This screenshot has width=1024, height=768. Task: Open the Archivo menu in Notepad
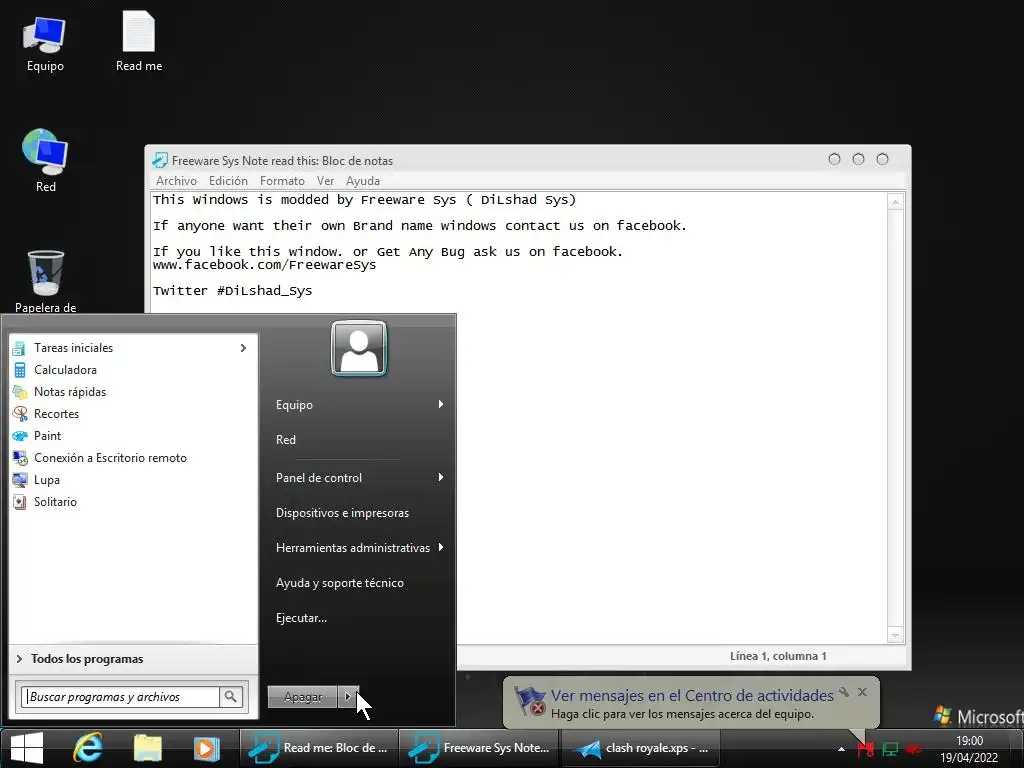[x=176, y=181]
